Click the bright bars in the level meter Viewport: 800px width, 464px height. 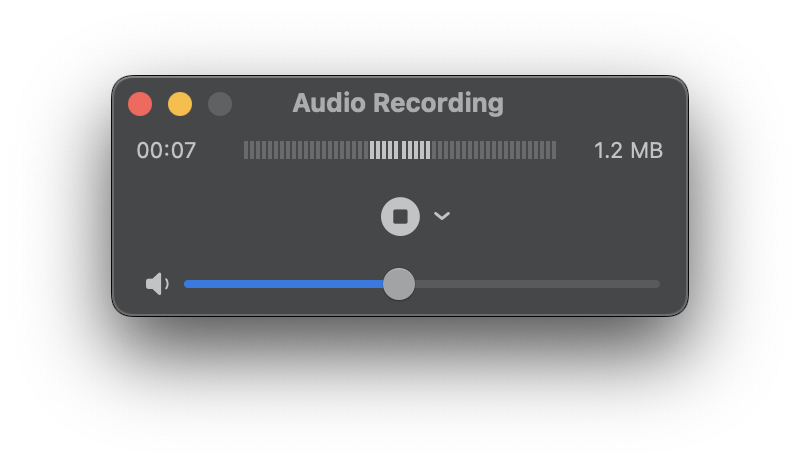tap(400, 150)
